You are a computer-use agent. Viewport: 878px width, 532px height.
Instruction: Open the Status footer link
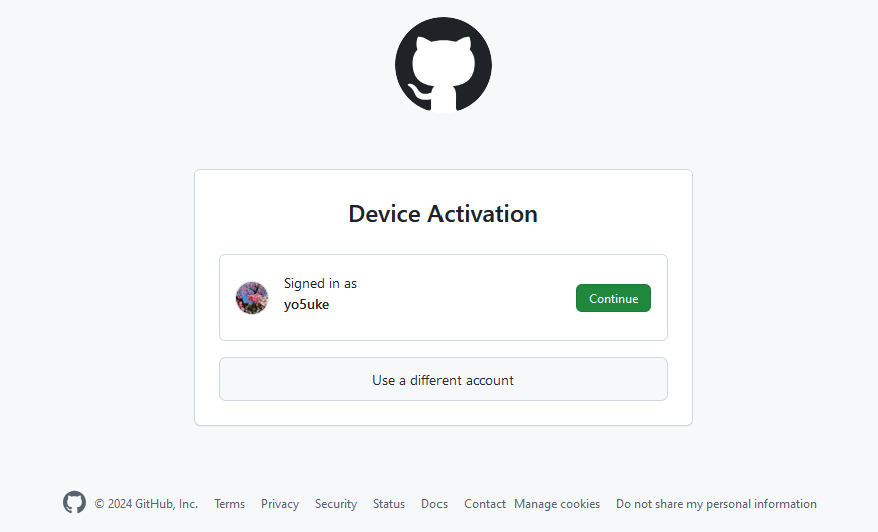tap(389, 504)
